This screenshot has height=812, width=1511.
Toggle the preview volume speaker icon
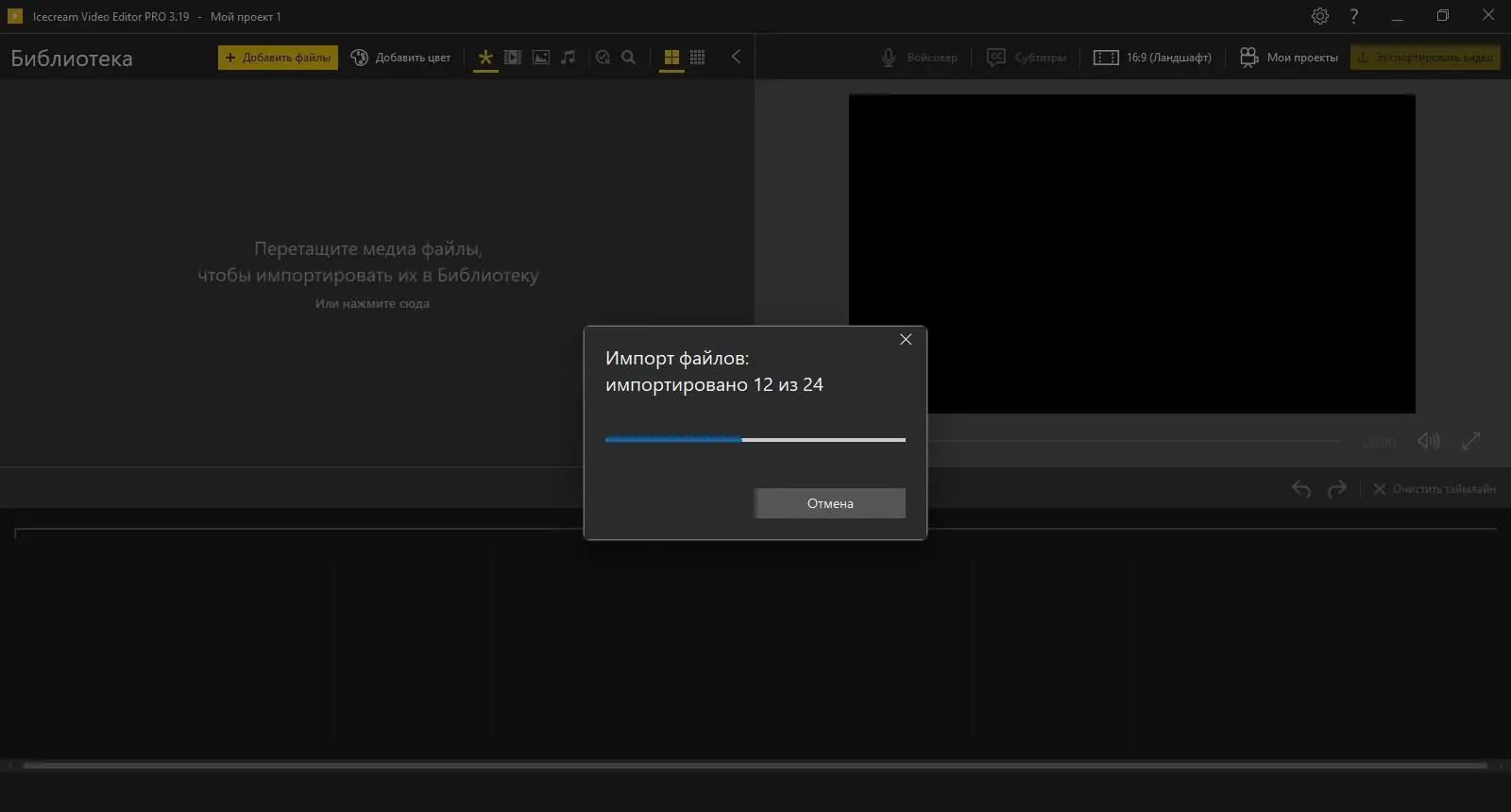click(1429, 441)
